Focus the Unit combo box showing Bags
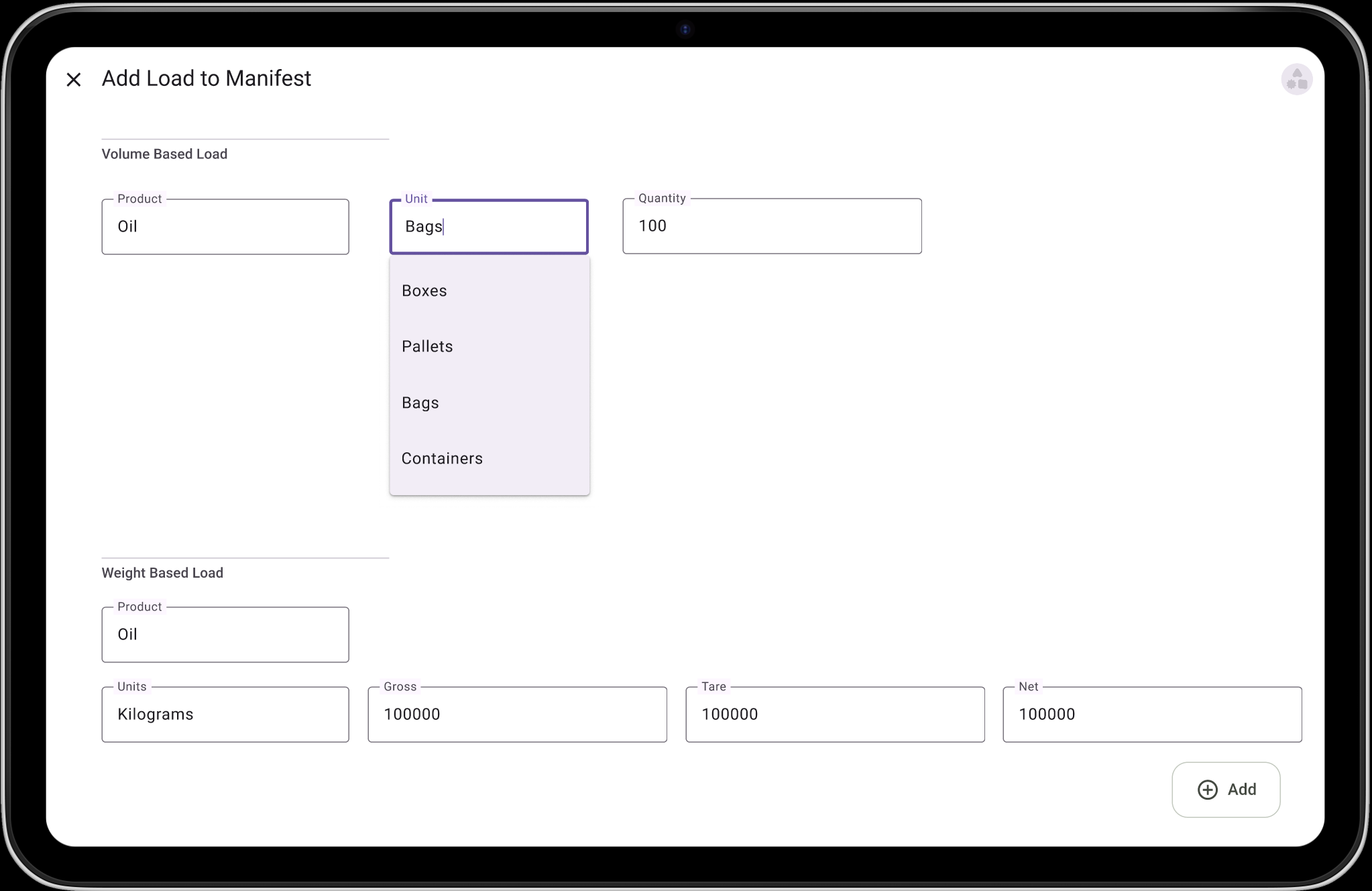The width and height of the screenshot is (1372, 891). [488, 227]
